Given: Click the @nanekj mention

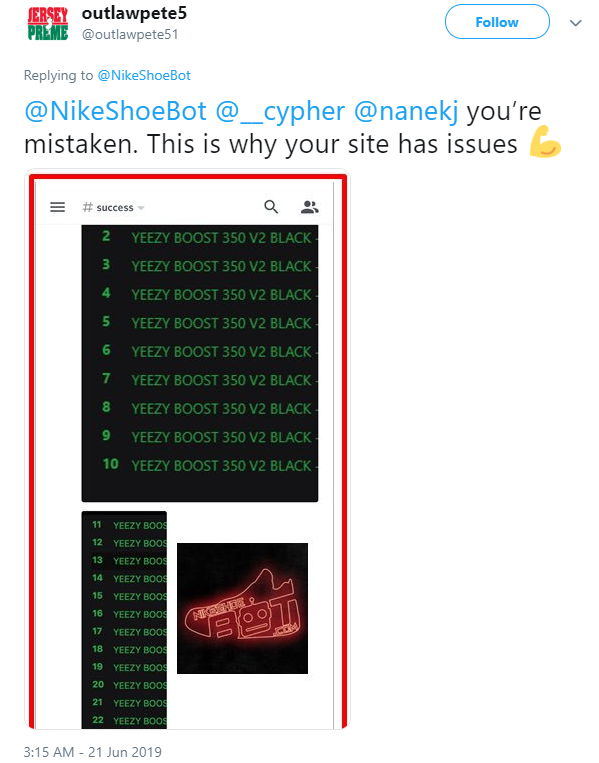Looking at the screenshot, I should pos(406,111).
